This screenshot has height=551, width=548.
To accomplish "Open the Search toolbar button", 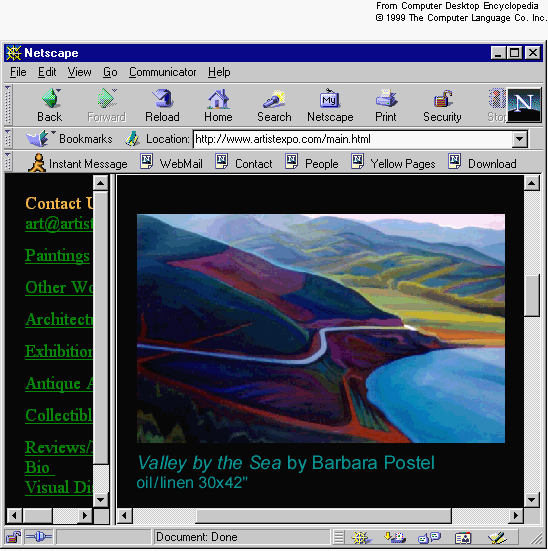I will pyautogui.click(x=274, y=105).
